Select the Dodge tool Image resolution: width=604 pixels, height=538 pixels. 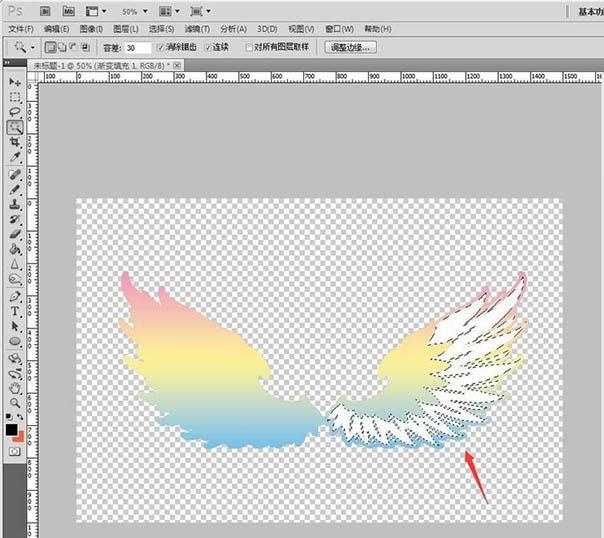[15, 280]
